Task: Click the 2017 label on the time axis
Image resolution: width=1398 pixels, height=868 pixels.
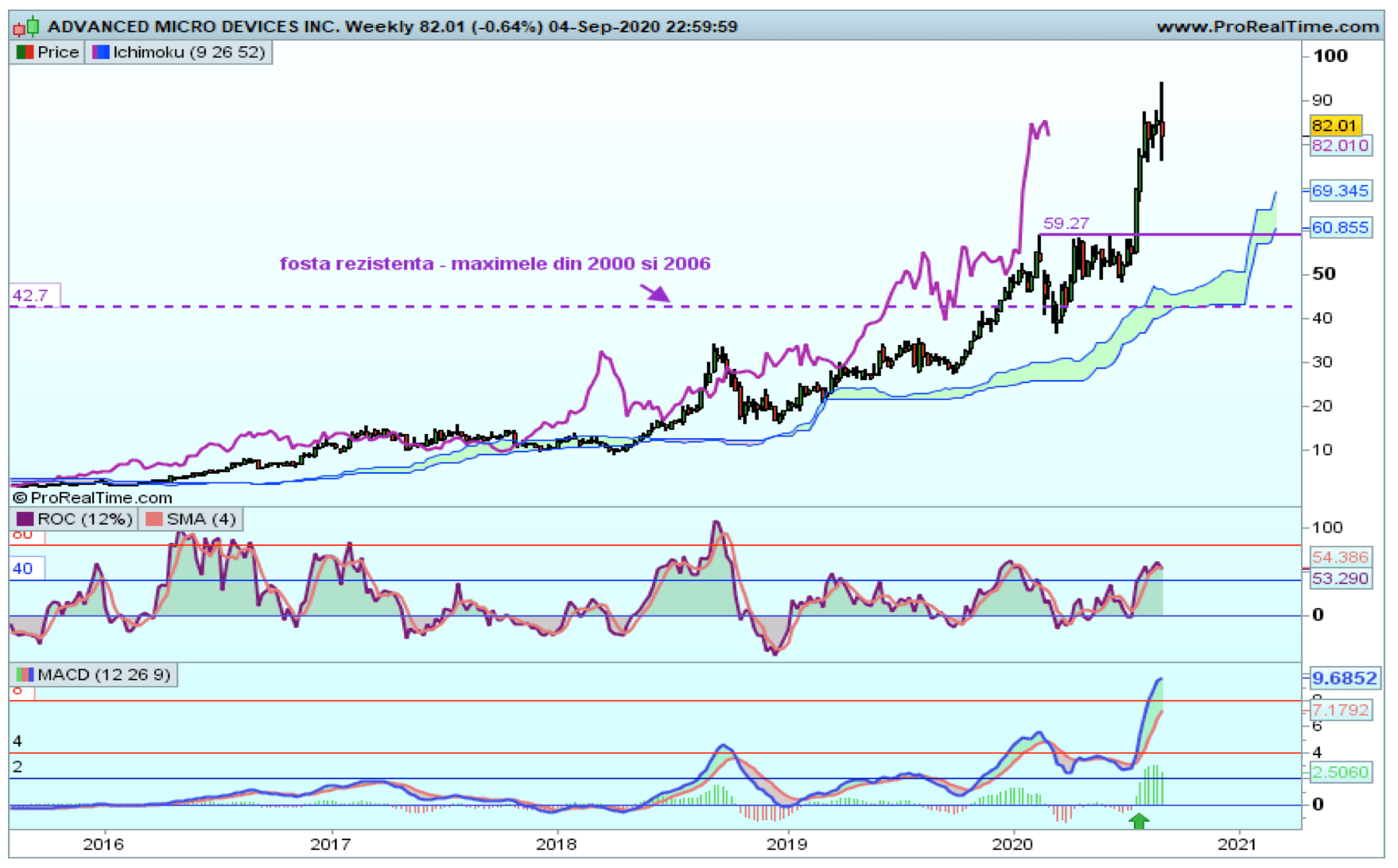Action: tap(330, 844)
